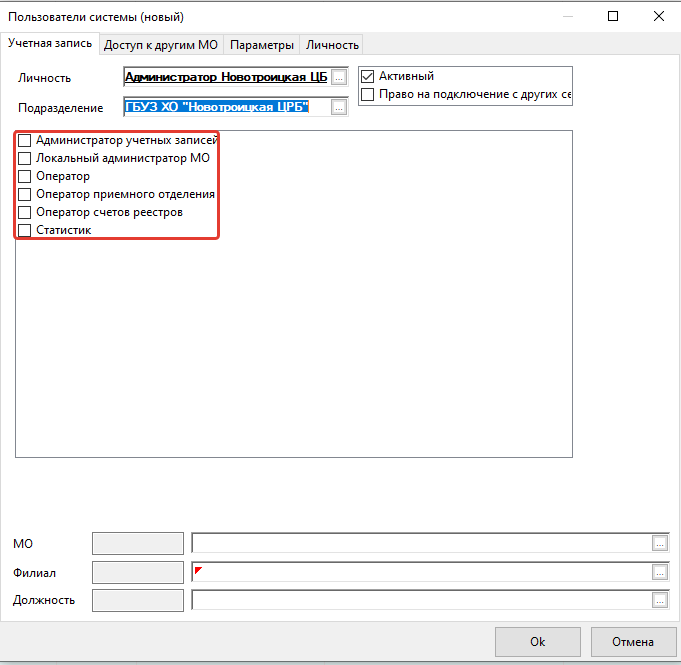Open the Должность field ellipsis browse button
Screen dimensions: 681x665
point(660,600)
